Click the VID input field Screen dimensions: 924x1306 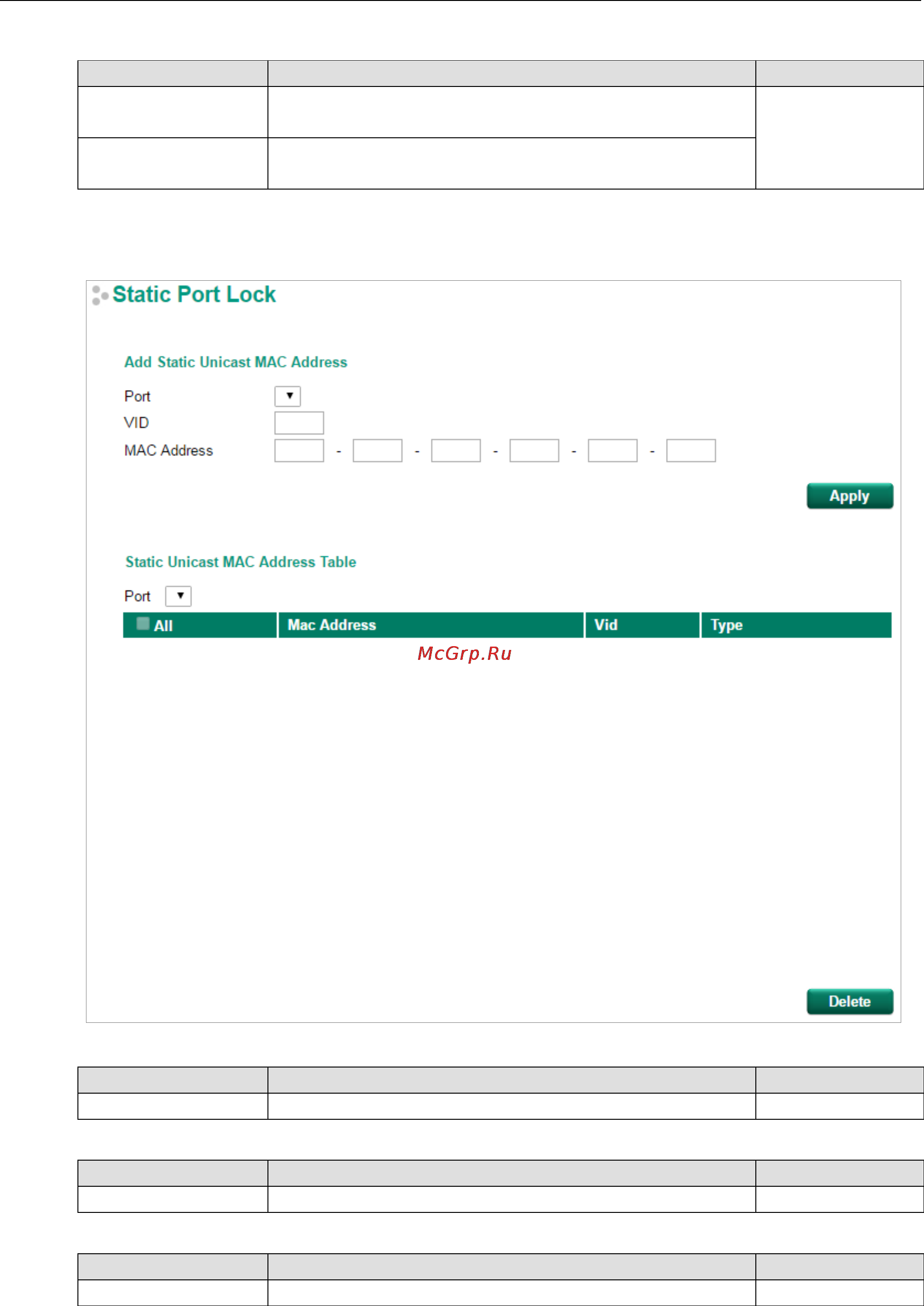point(299,423)
